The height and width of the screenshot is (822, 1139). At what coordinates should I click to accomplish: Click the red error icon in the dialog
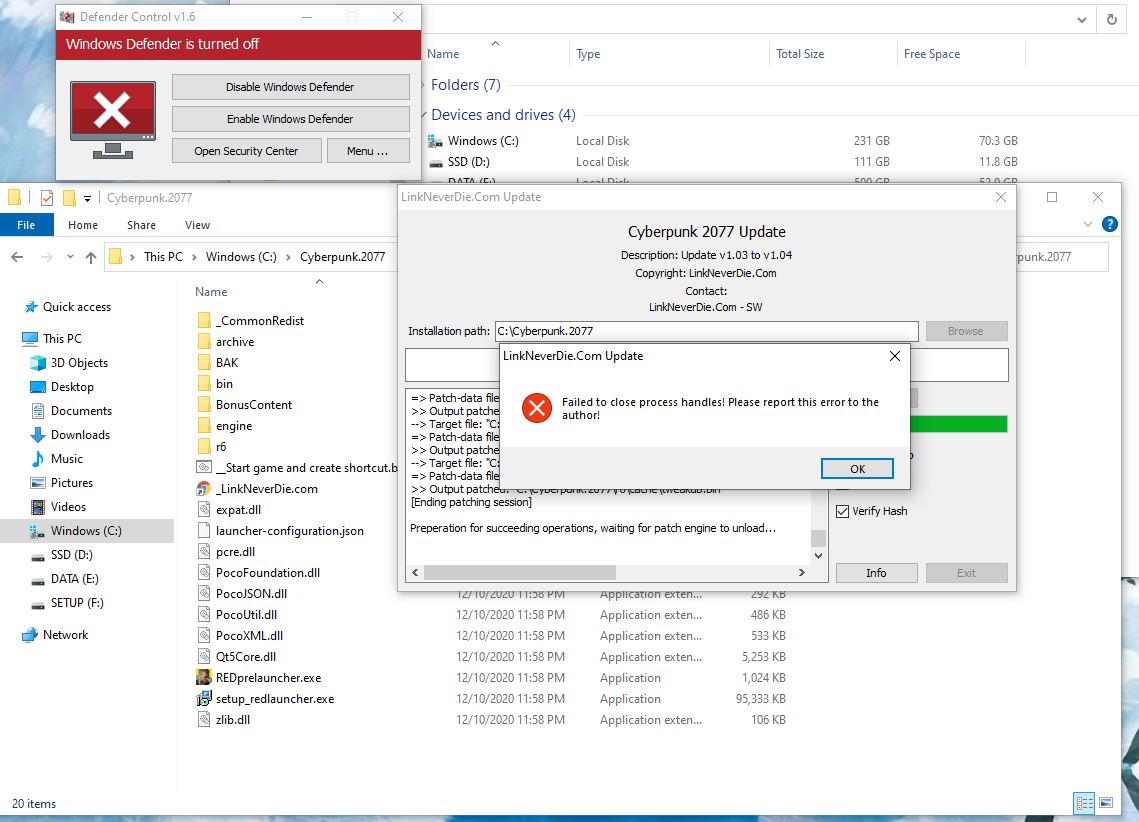coord(537,408)
